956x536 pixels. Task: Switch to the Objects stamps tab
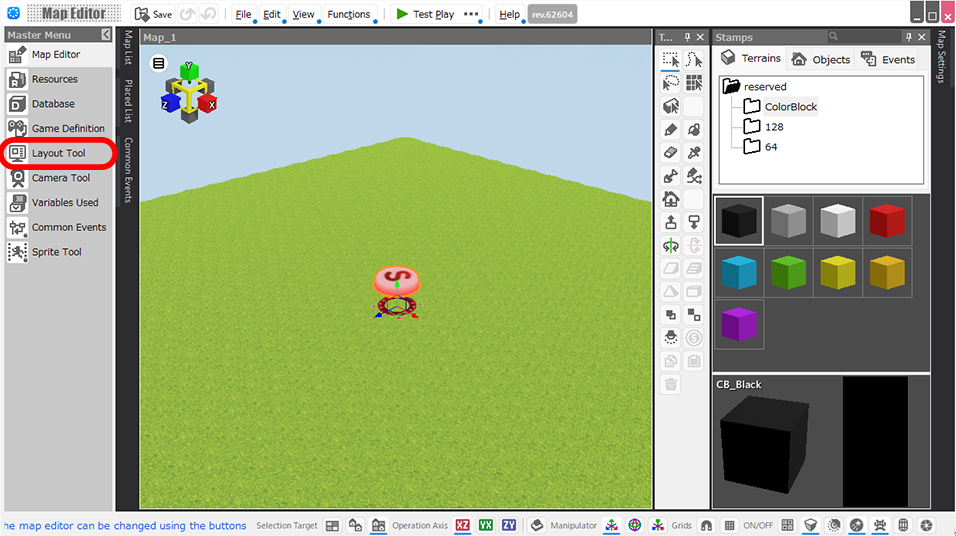(820, 59)
